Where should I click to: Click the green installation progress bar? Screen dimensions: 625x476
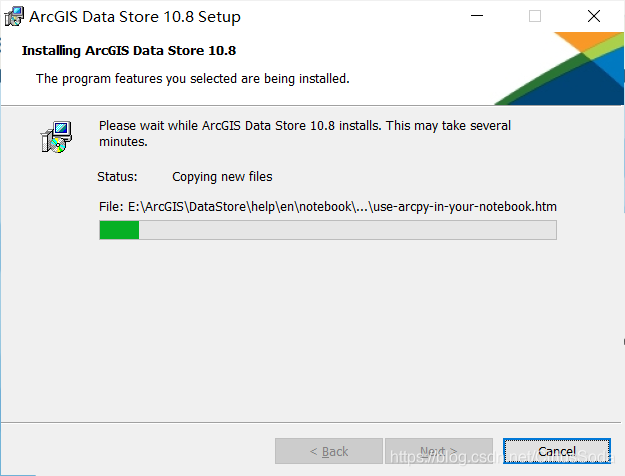(x=328, y=230)
